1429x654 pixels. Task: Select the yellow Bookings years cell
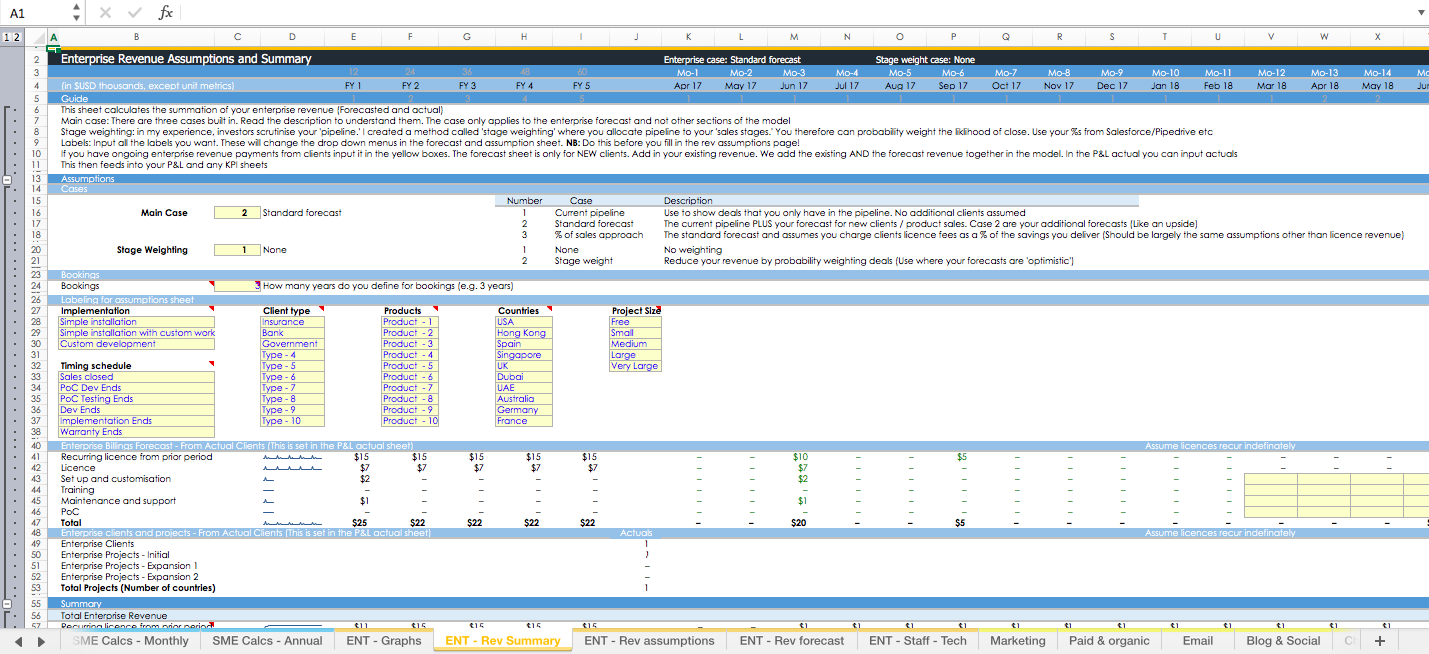click(237, 286)
